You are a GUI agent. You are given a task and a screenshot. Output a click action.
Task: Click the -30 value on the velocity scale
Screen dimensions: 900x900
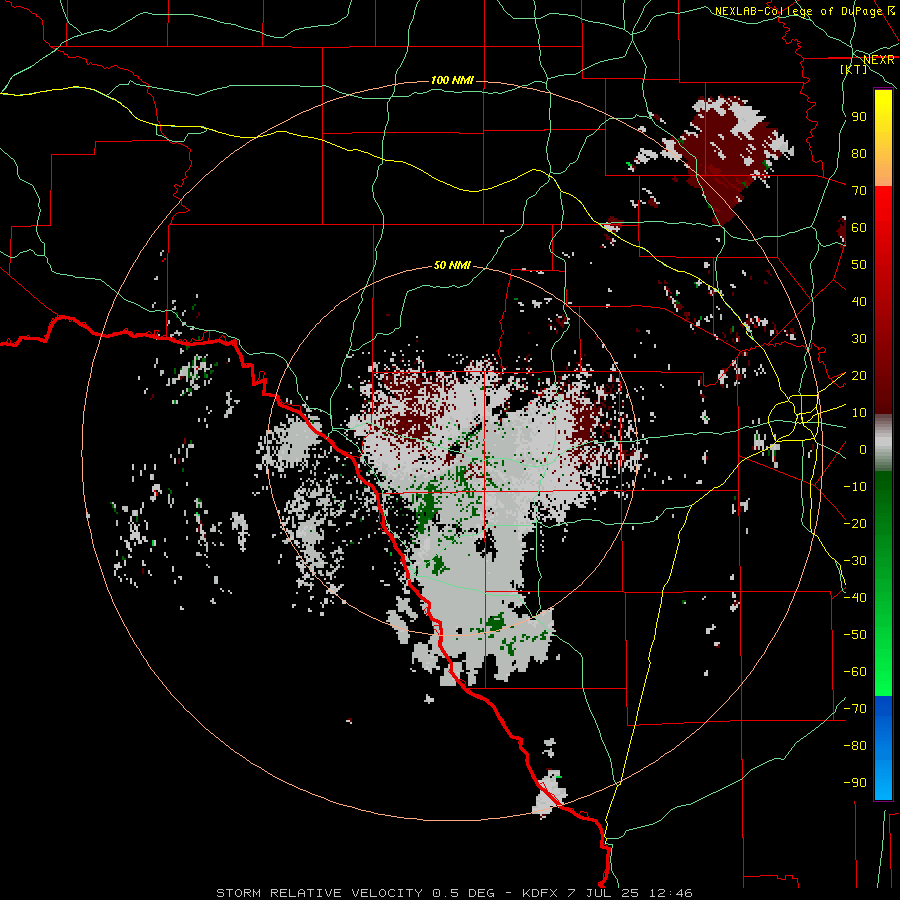(x=855, y=561)
